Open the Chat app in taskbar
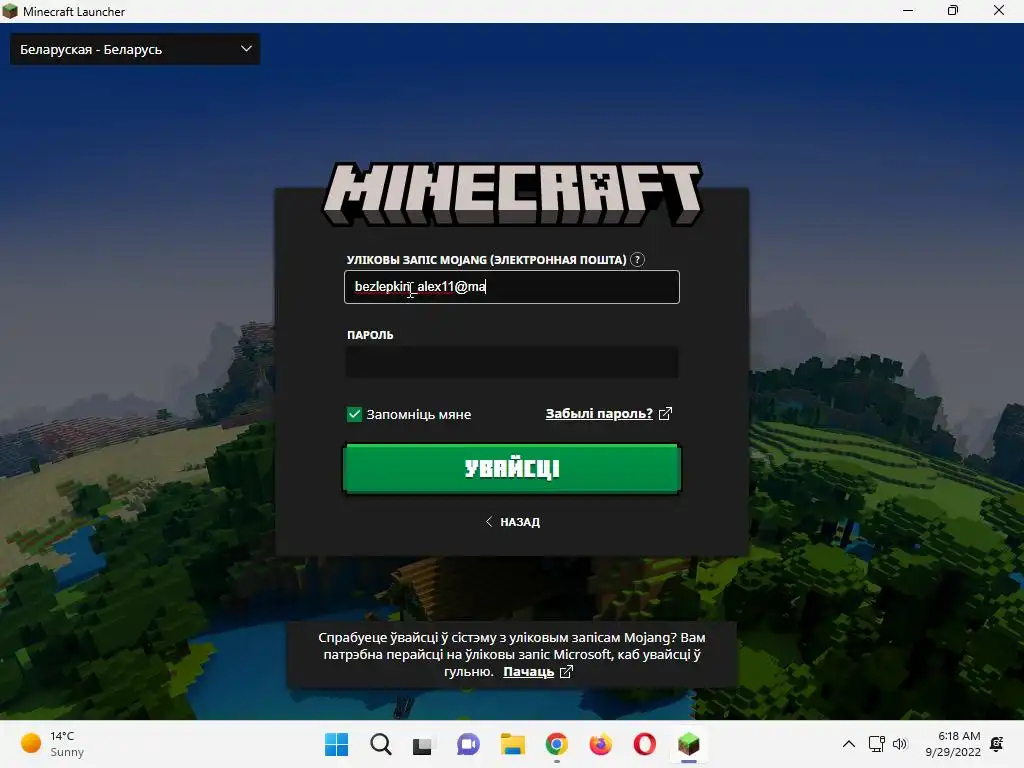Viewport: 1024px width, 768px height. coord(468,744)
